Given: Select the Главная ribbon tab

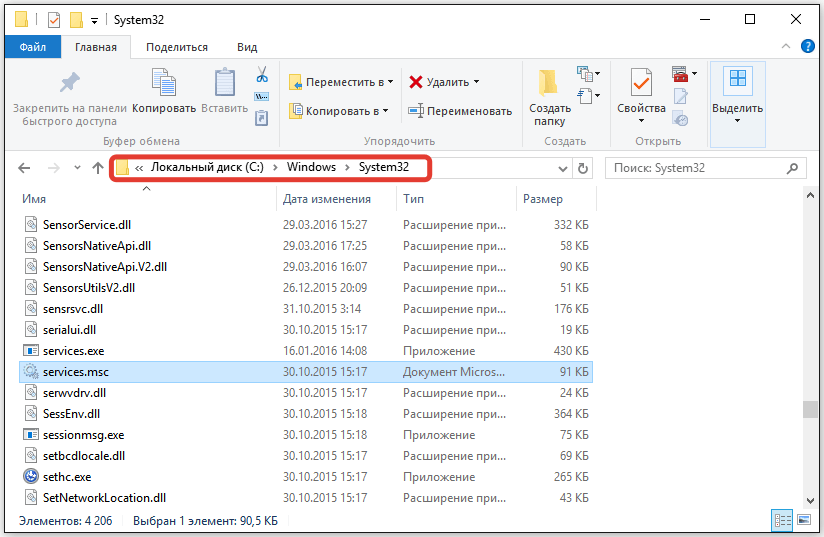Looking at the screenshot, I should coord(96,47).
